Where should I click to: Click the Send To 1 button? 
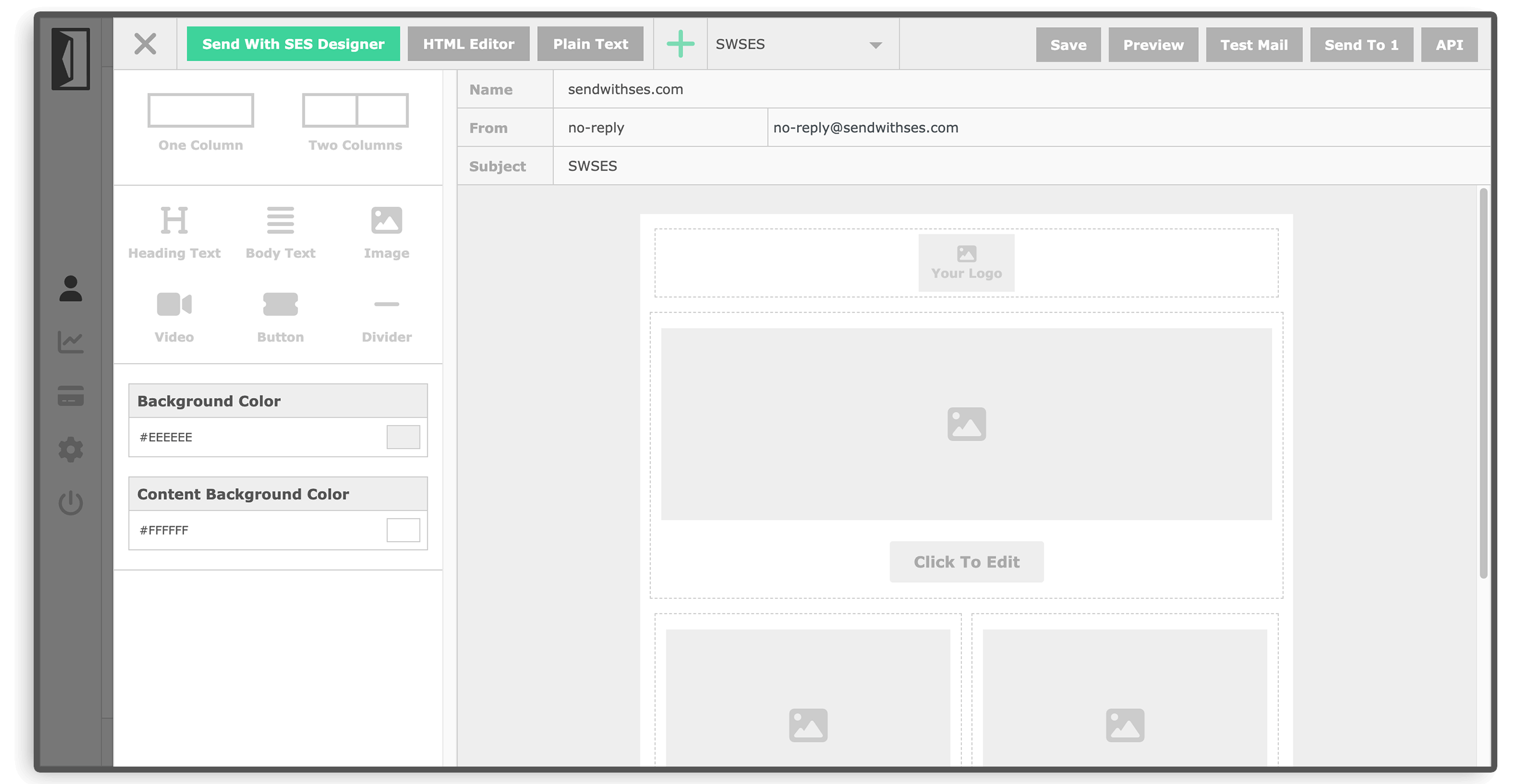click(1361, 44)
